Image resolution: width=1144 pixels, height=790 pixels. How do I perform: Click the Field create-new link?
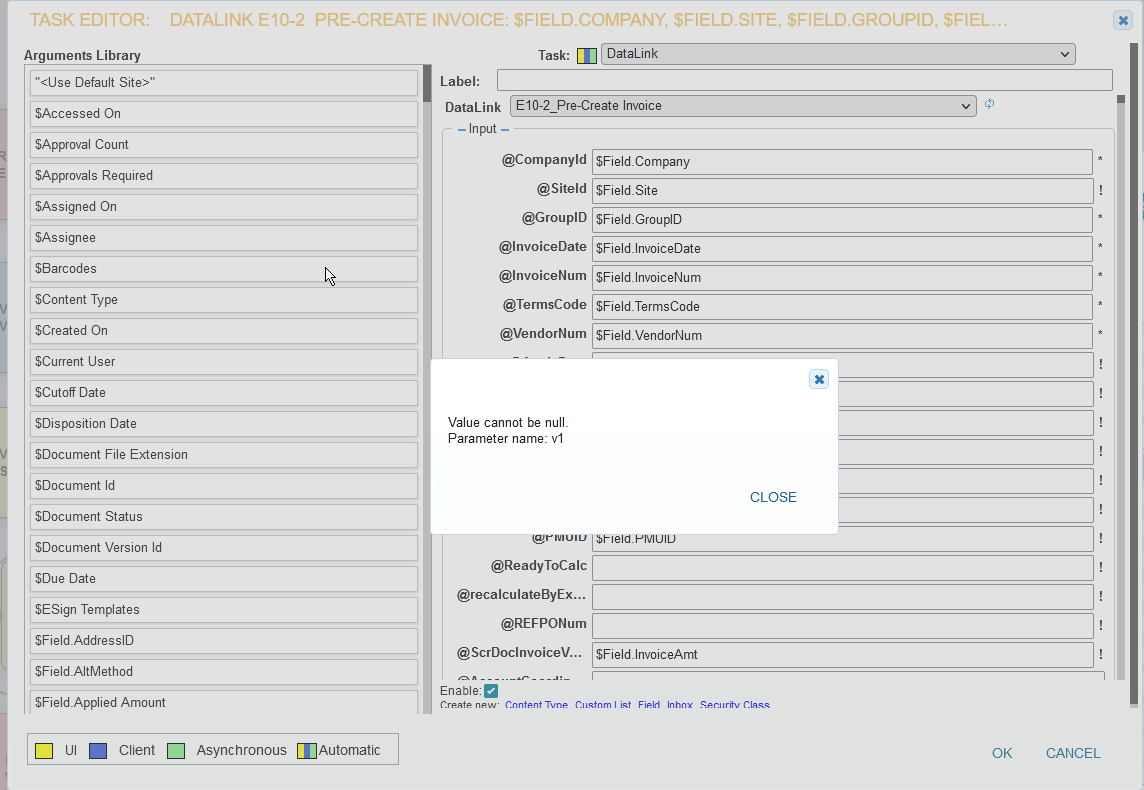[x=649, y=705]
